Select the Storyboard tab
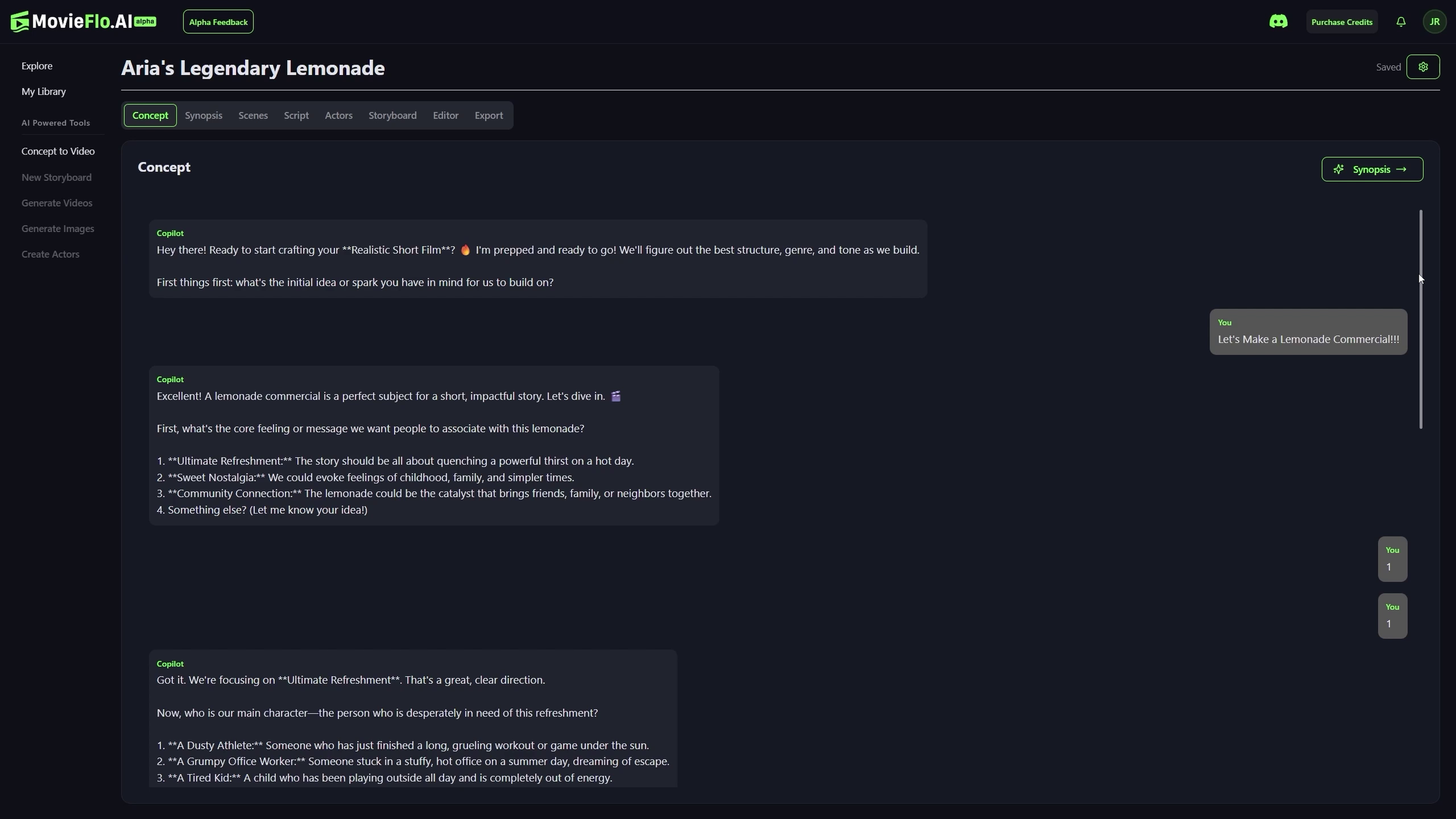The image size is (1456, 819). click(x=392, y=115)
